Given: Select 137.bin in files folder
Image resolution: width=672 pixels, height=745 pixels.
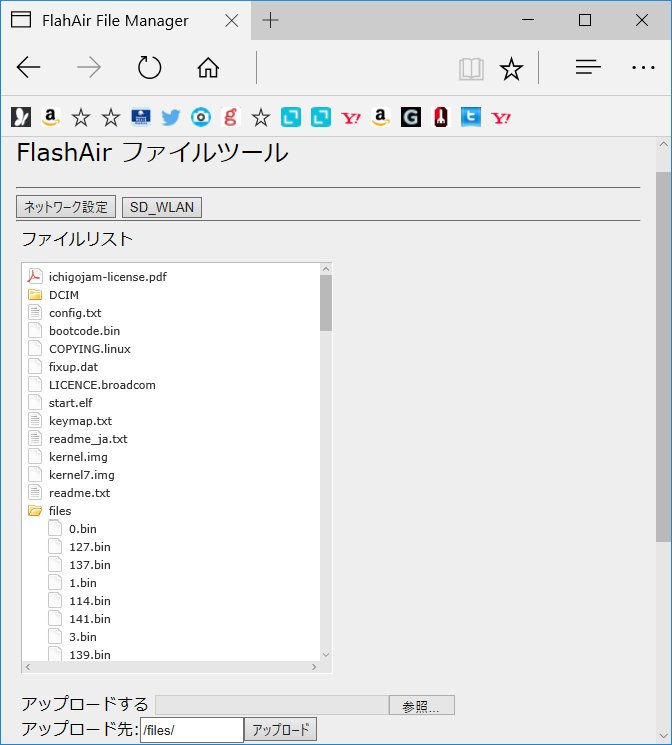Looking at the screenshot, I should (90, 565).
